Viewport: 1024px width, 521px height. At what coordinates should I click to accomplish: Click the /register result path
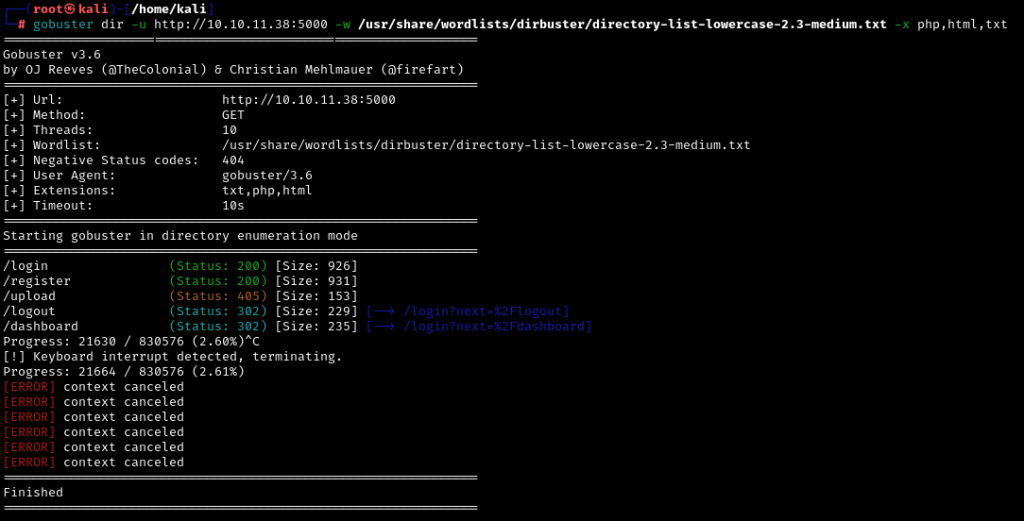(37, 281)
